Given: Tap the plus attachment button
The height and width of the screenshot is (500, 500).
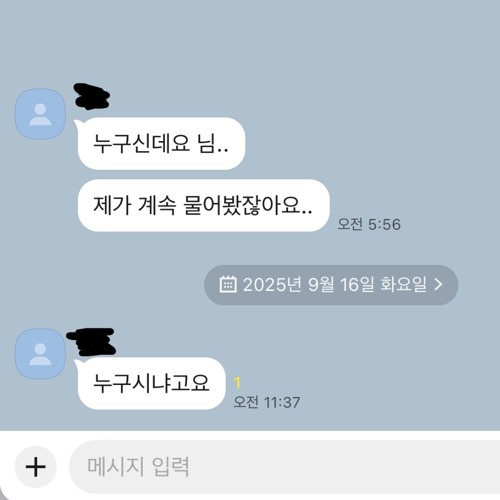Looking at the screenshot, I should tap(36, 467).
